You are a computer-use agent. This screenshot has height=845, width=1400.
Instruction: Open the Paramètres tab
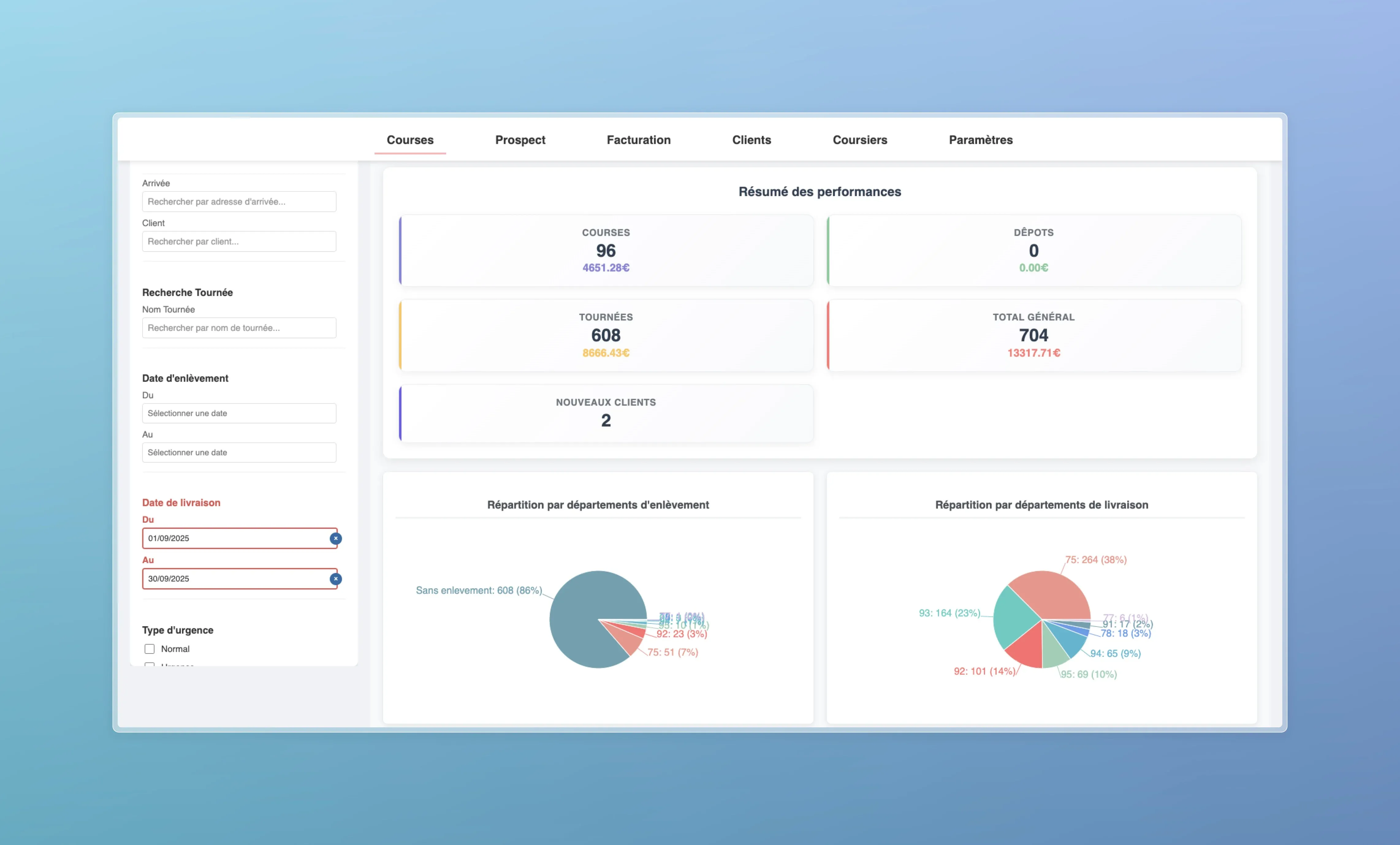point(980,140)
